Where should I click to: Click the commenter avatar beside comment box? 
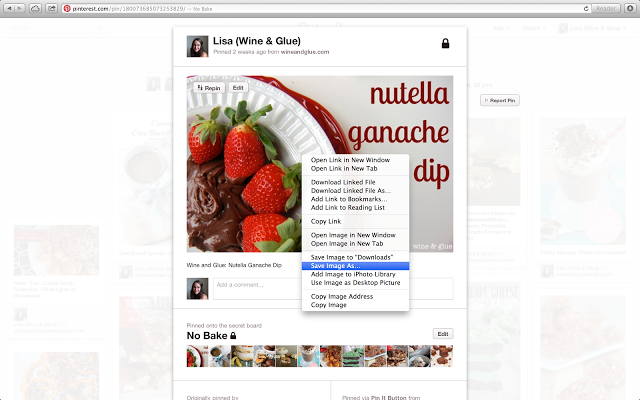[197, 289]
